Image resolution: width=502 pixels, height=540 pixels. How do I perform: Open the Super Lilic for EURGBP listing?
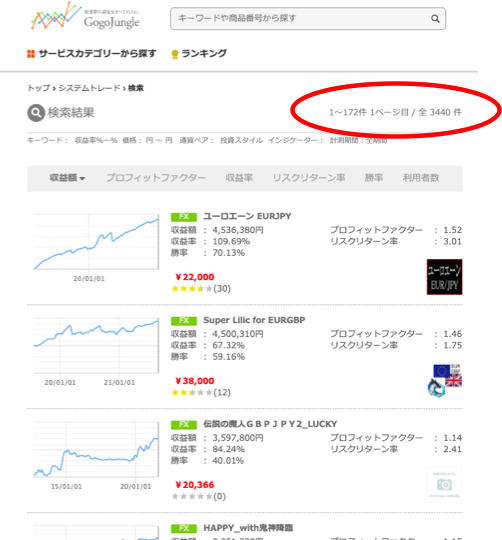tap(254, 320)
